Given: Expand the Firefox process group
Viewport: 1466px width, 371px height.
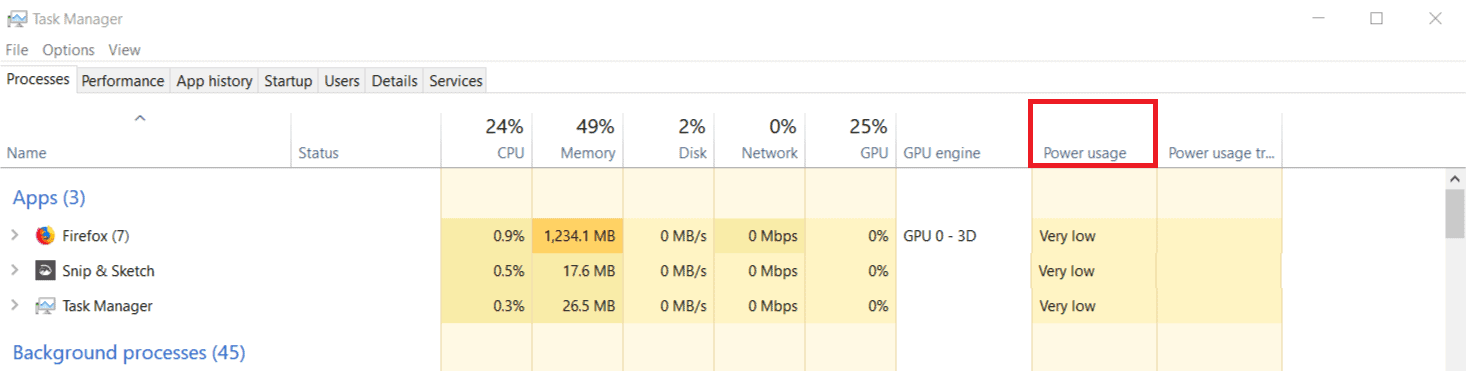Looking at the screenshot, I should pos(15,236).
